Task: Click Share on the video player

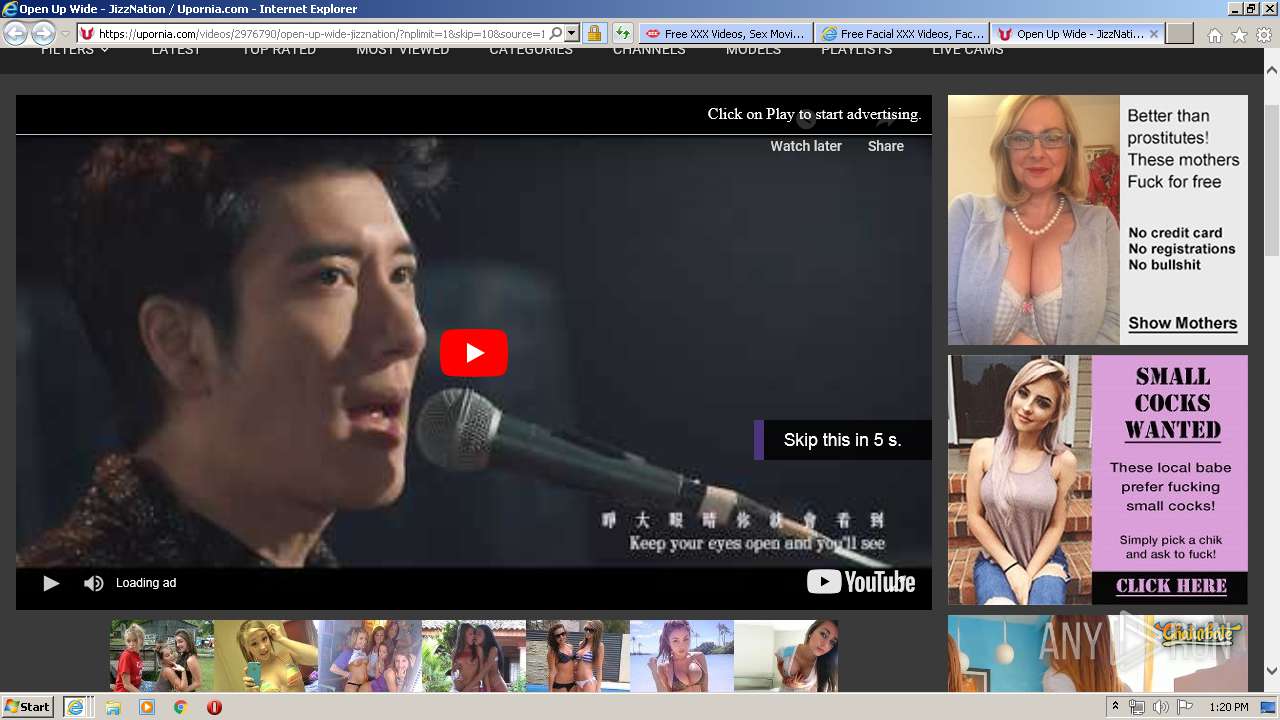Action: coord(886,146)
